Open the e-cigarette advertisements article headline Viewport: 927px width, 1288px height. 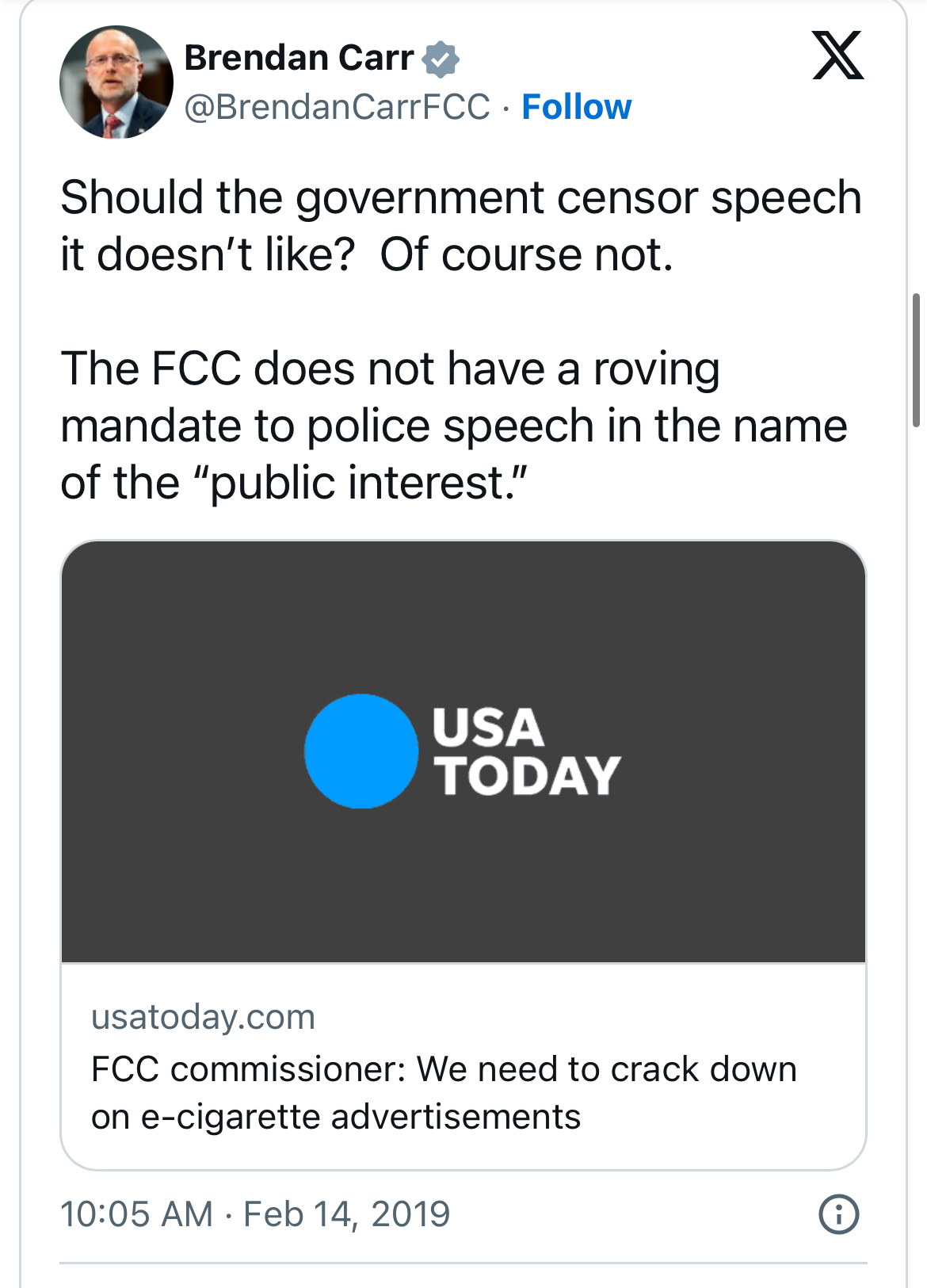[444, 1092]
